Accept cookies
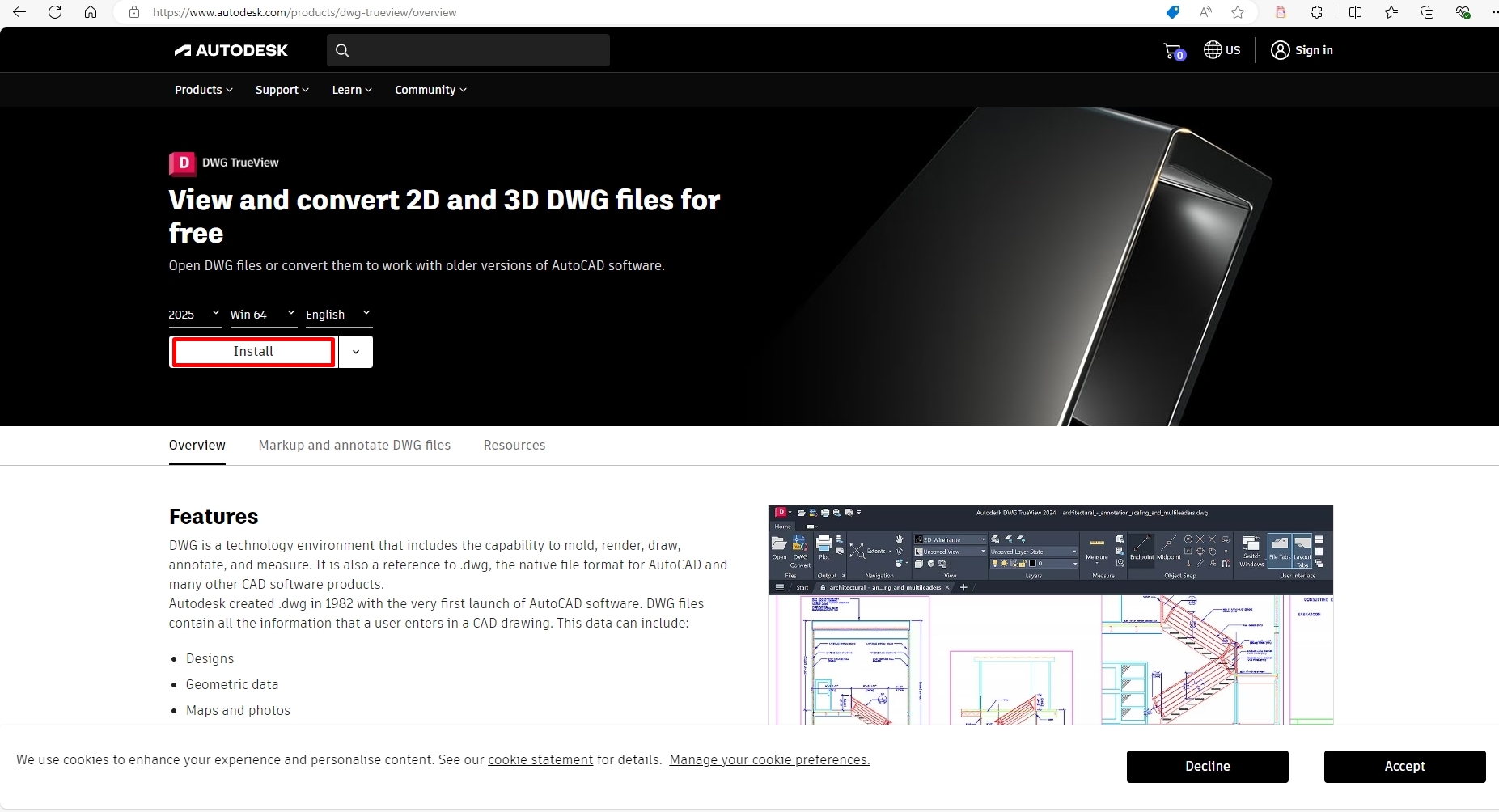Image resolution: width=1499 pixels, height=812 pixels. [x=1404, y=767]
